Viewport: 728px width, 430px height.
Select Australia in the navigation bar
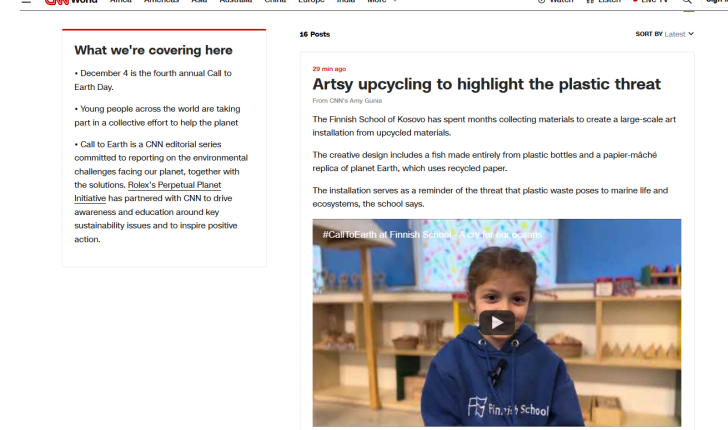[236, 2]
